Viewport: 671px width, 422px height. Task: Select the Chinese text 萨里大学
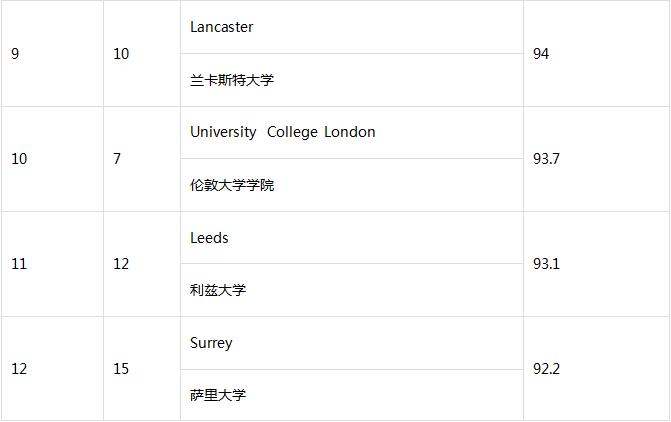tap(217, 395)
